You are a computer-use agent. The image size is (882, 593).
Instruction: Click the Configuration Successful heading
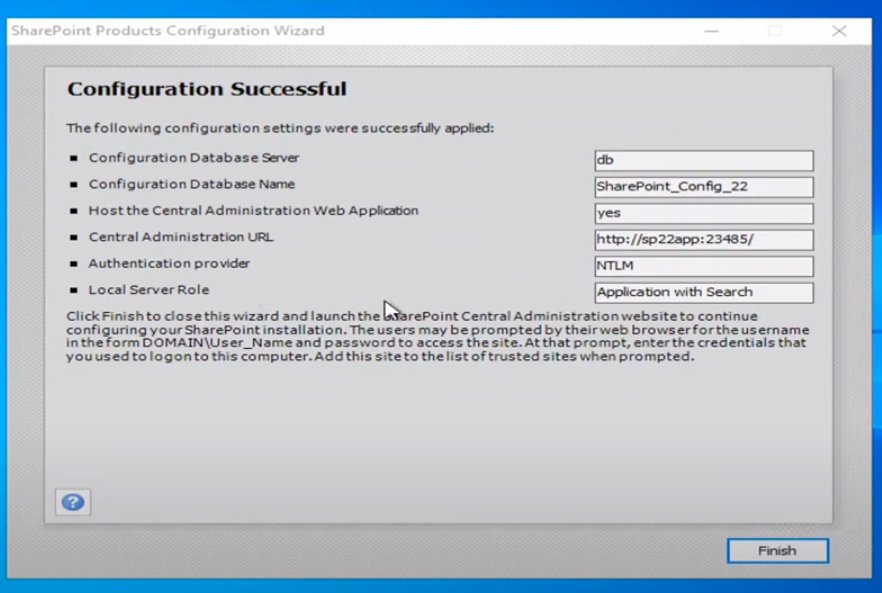pos(206,89)
